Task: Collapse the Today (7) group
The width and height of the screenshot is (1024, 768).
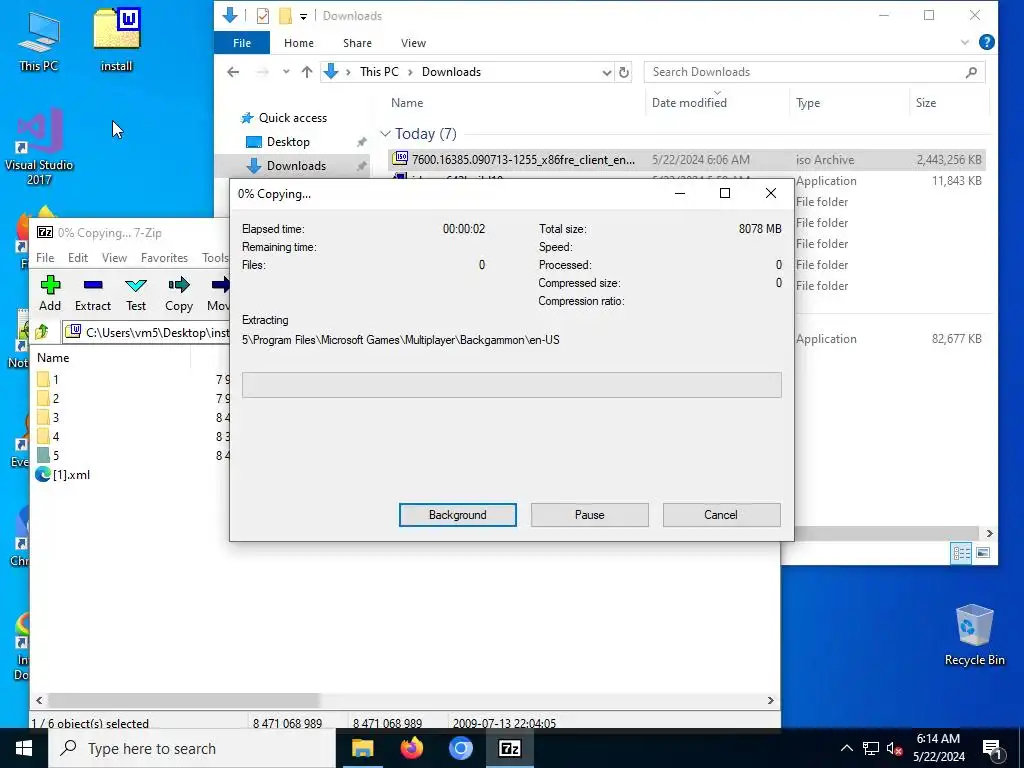Action: click(x=385, y=134)
